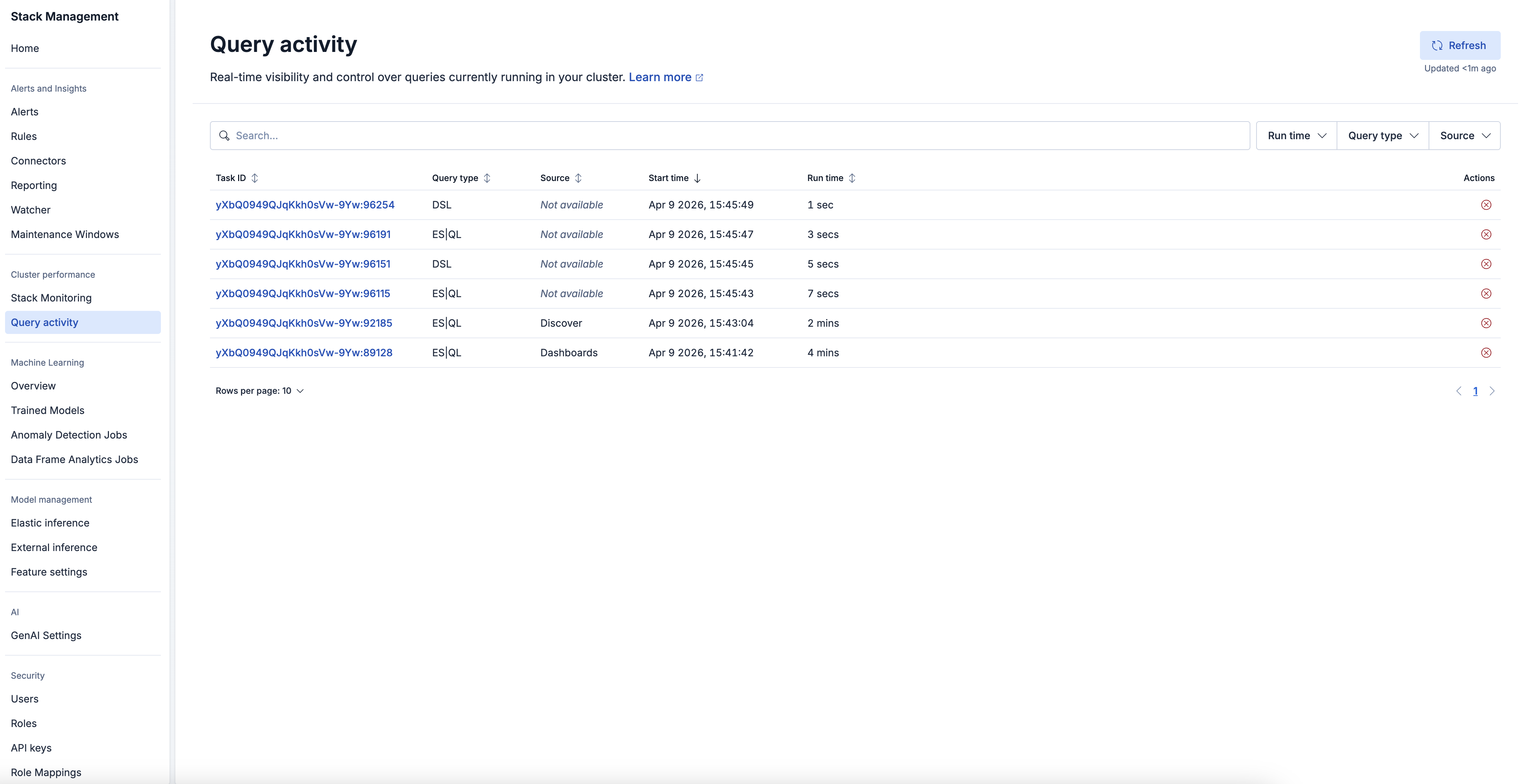Navigate to Query activity in sidebar

coord(44,322)
